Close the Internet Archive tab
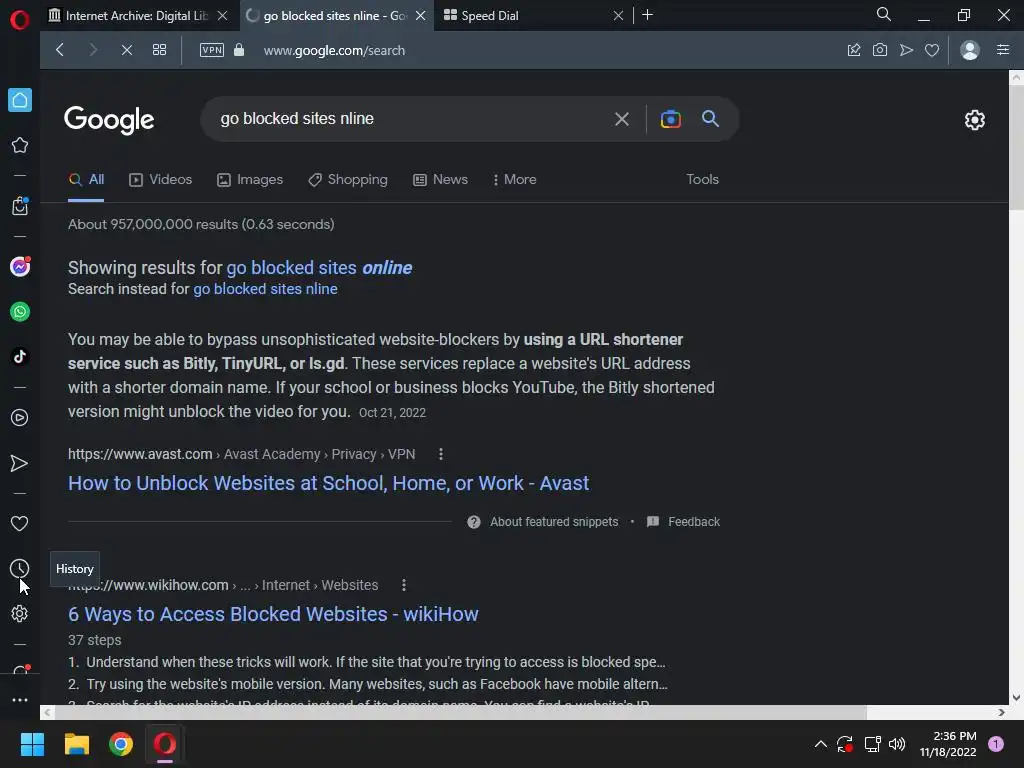 [223, 16]
